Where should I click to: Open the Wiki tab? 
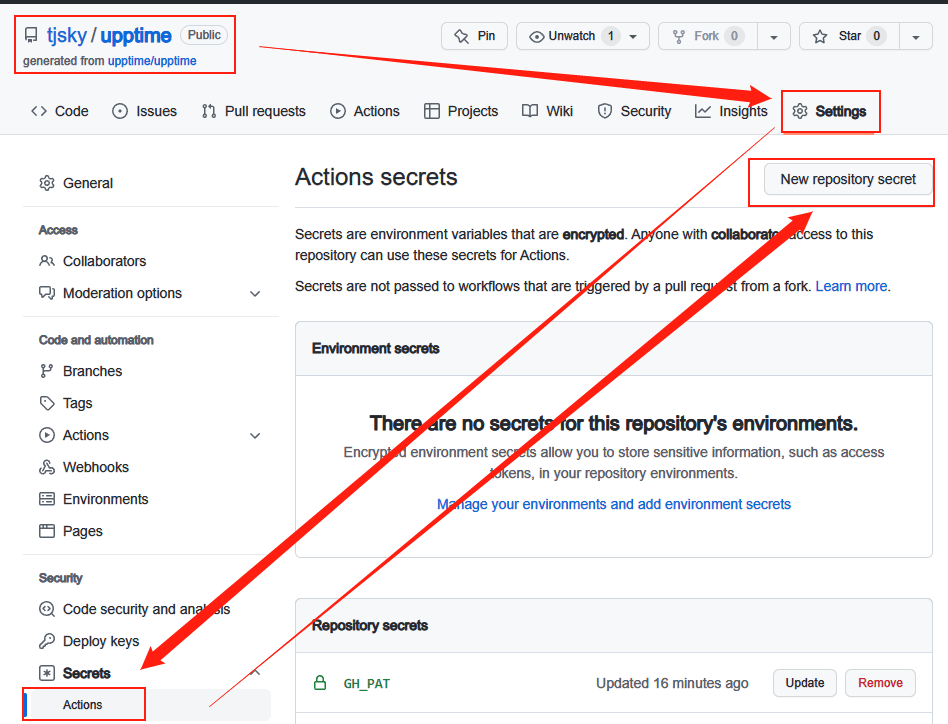click(548, 111)
